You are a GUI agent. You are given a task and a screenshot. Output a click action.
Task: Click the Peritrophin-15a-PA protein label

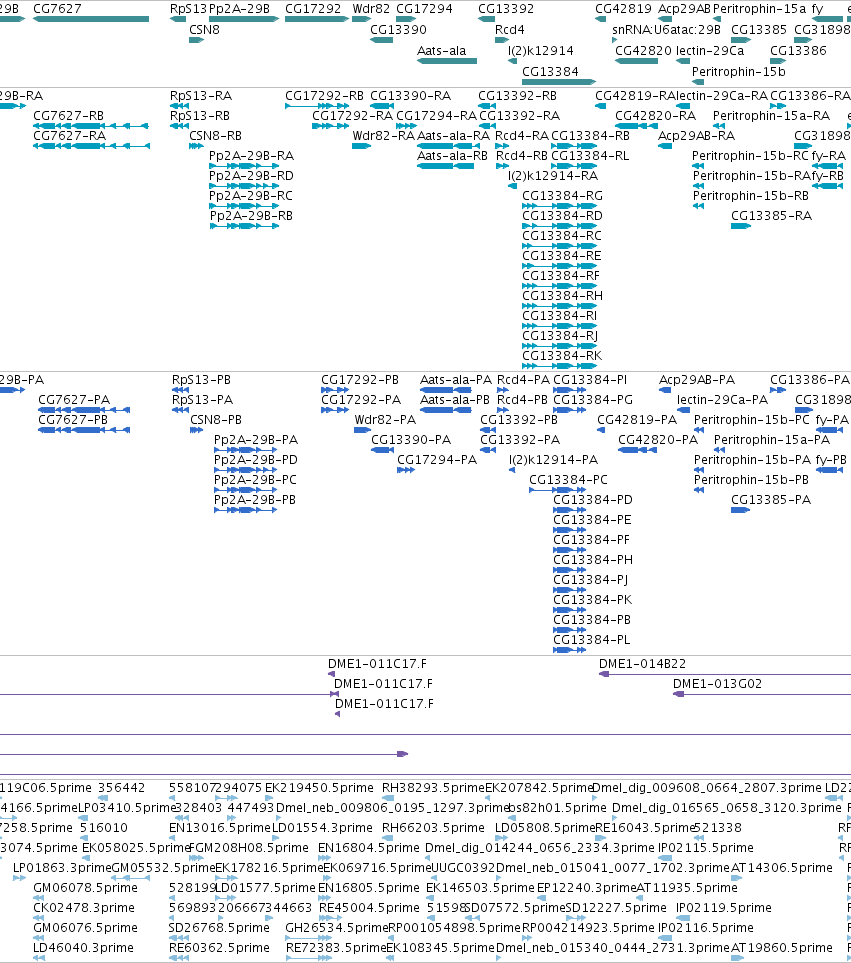tap(772, 440)
